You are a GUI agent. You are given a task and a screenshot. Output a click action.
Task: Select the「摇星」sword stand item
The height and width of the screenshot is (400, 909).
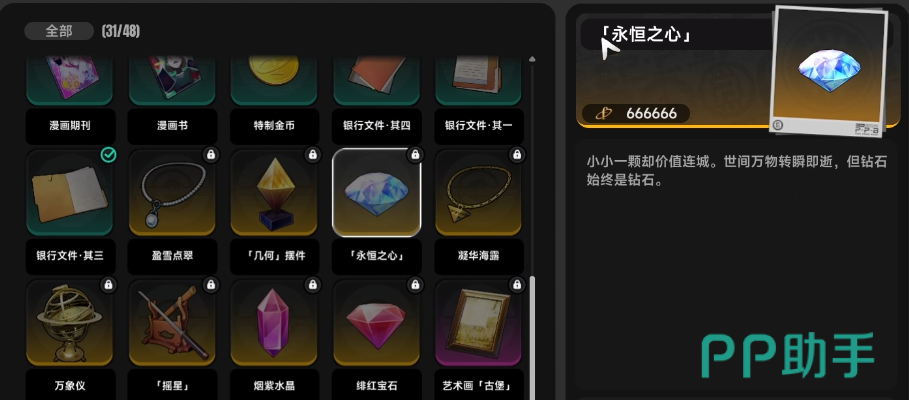172,323
